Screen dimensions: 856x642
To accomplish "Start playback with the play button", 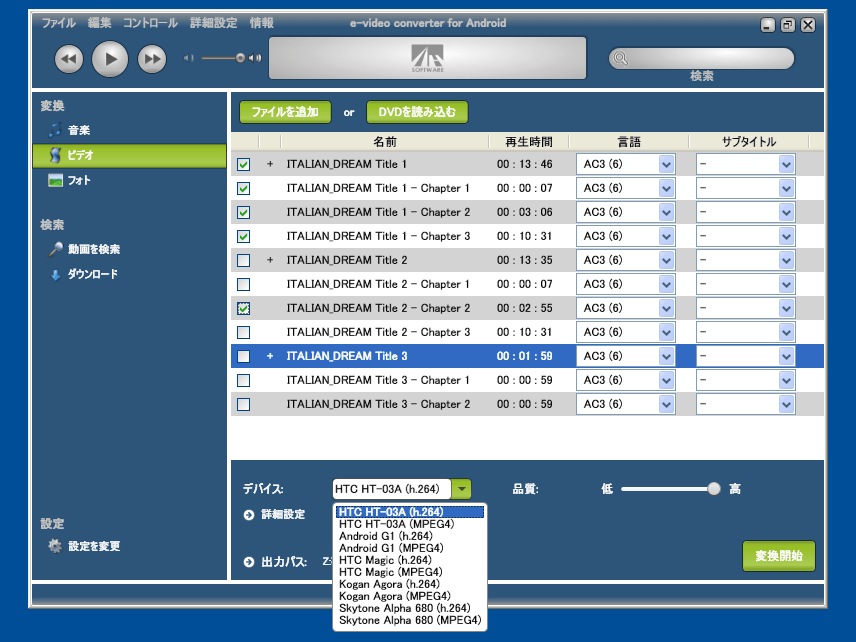I will tap(110, 59).
